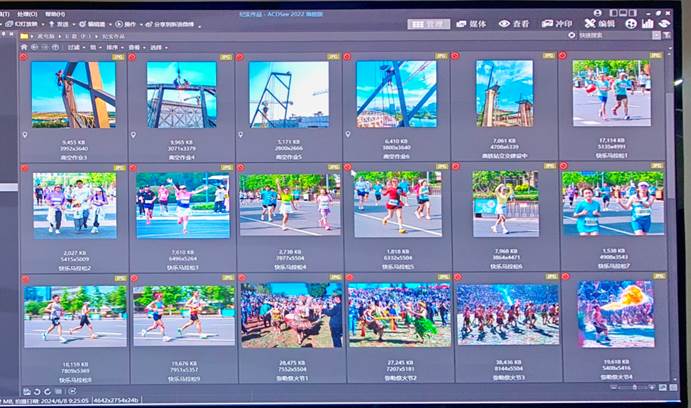Toggle the red tag marker on first thumbnail
Screen dimensions: 691x408
tap(24, 57)
